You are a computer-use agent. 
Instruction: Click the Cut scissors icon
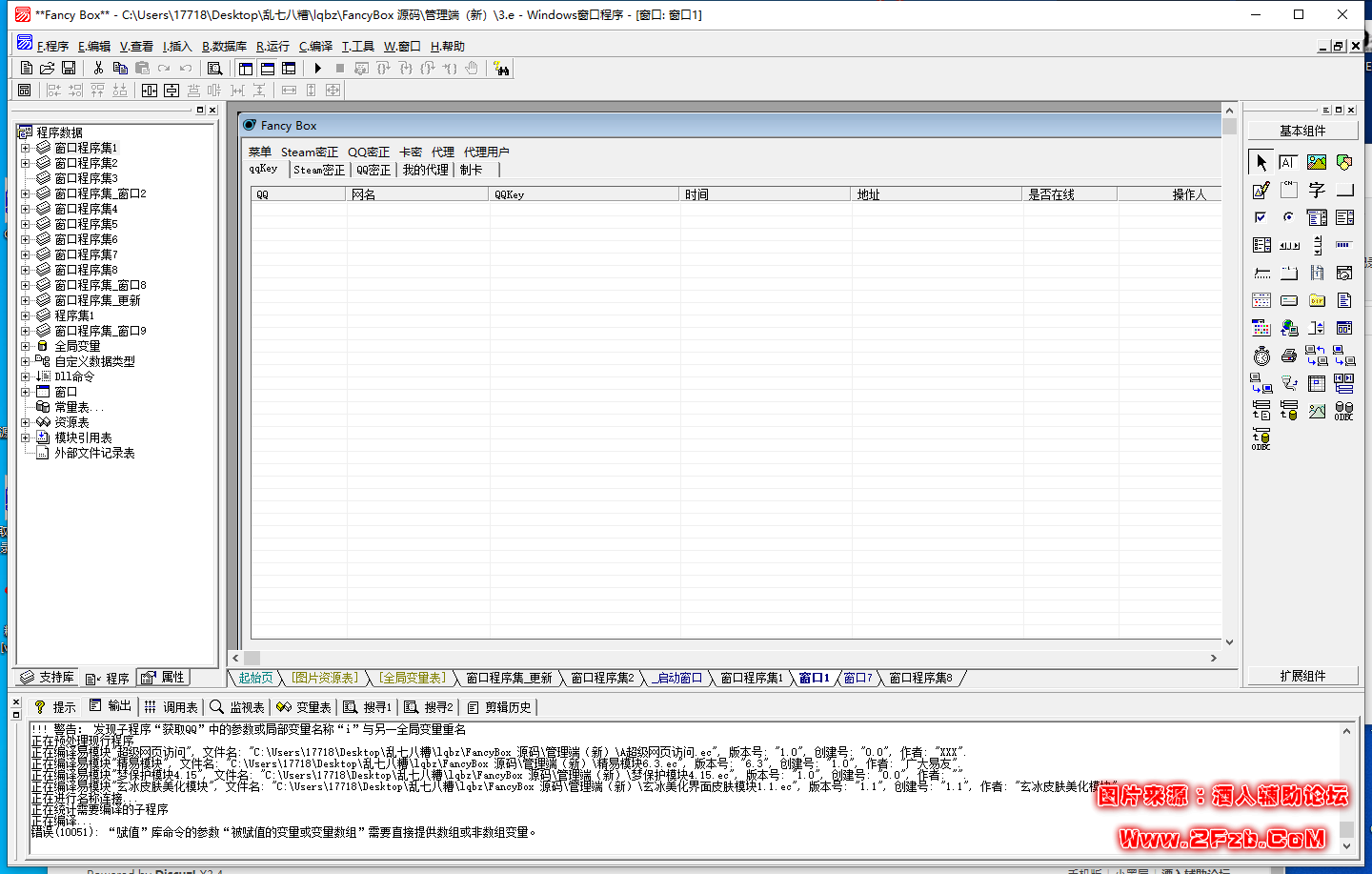(98, 69)
